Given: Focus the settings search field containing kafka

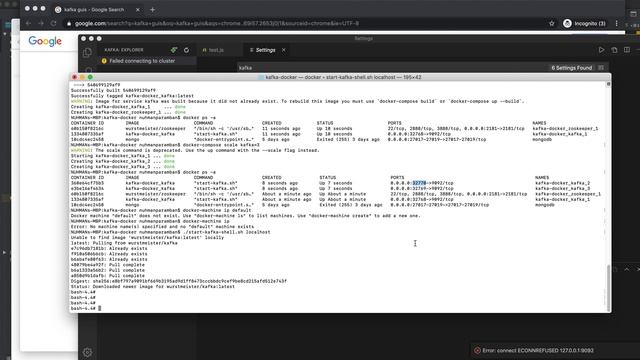Looking at the screenshot, I should tap(392, 68).
